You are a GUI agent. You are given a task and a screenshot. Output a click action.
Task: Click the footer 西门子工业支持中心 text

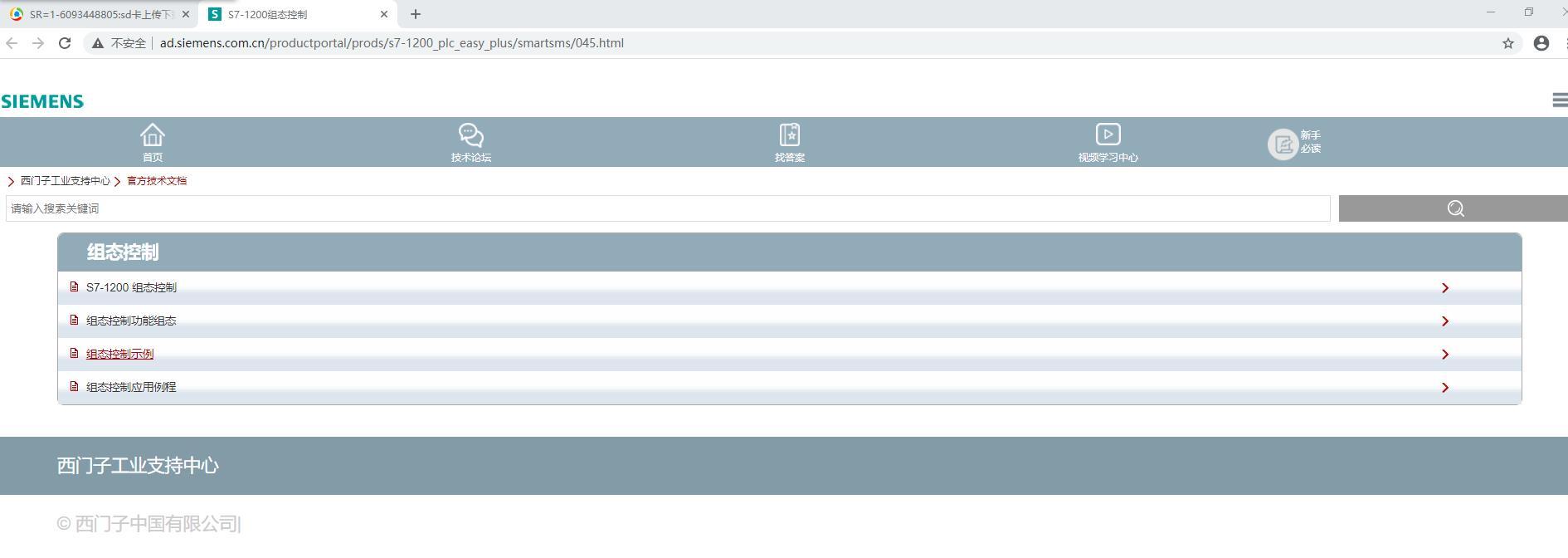138,466
